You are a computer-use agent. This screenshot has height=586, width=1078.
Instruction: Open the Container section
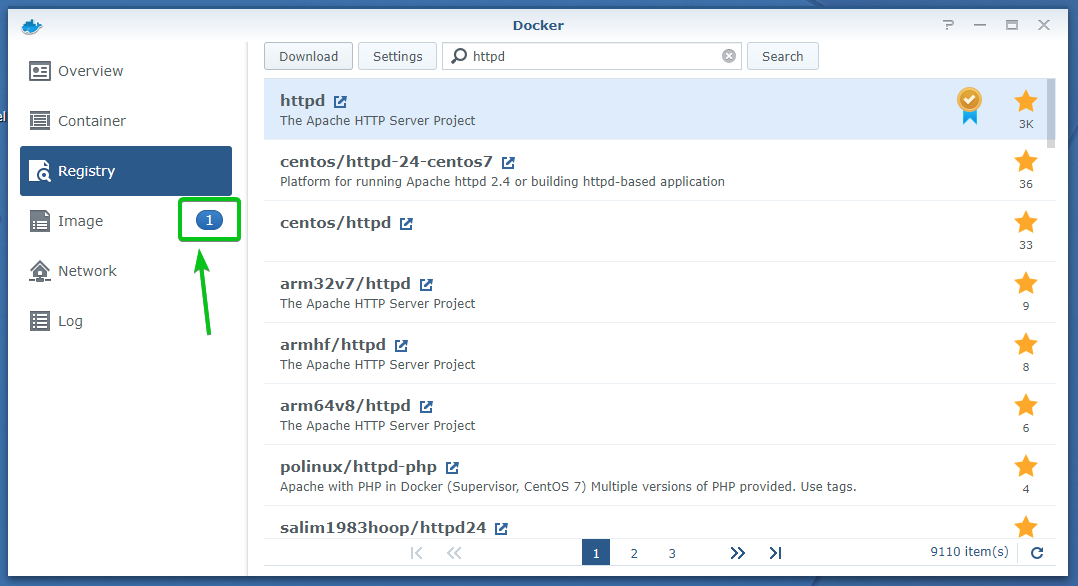[x=91, y=121]
